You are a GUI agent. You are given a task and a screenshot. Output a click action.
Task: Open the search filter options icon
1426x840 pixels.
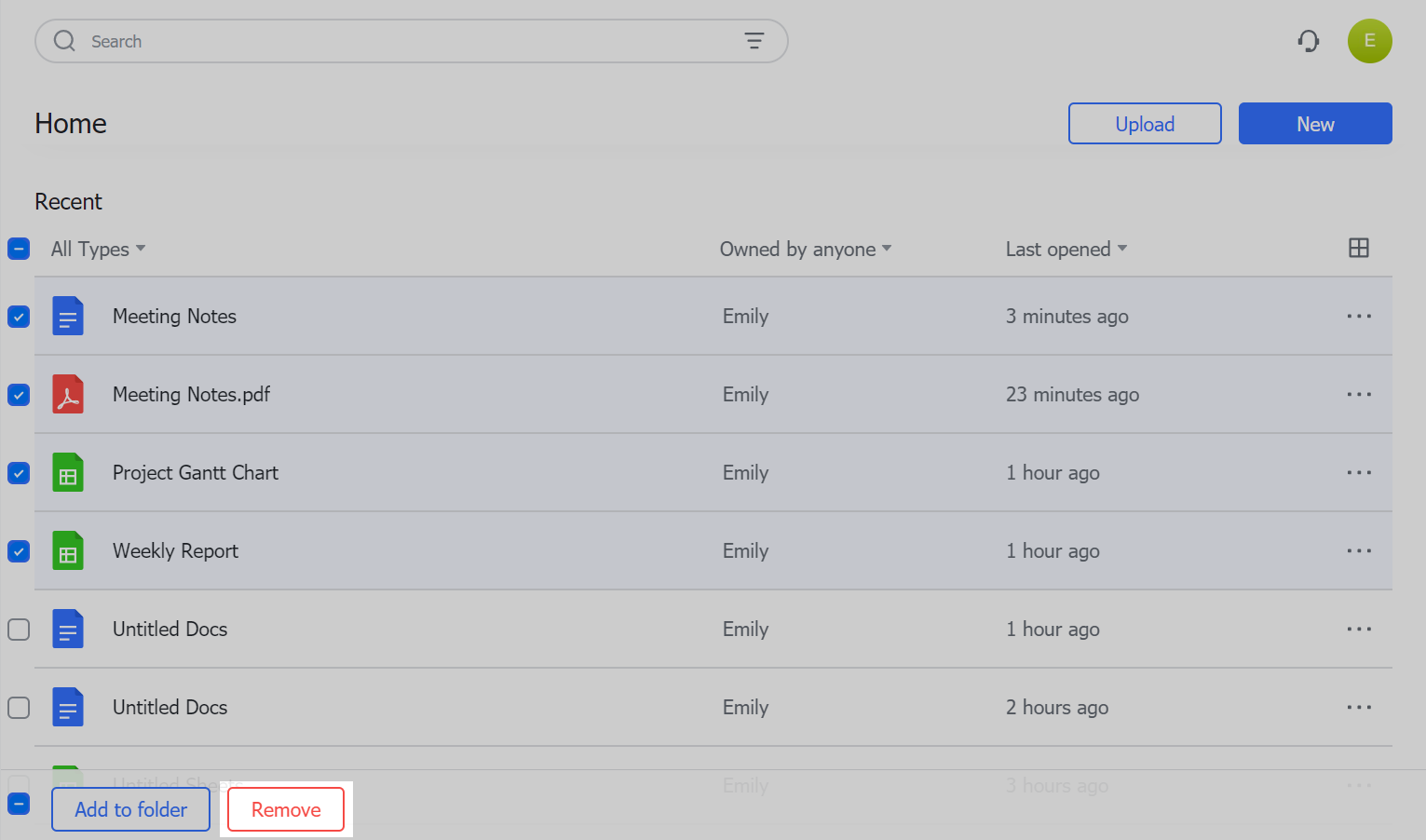(x=754, y=41)
